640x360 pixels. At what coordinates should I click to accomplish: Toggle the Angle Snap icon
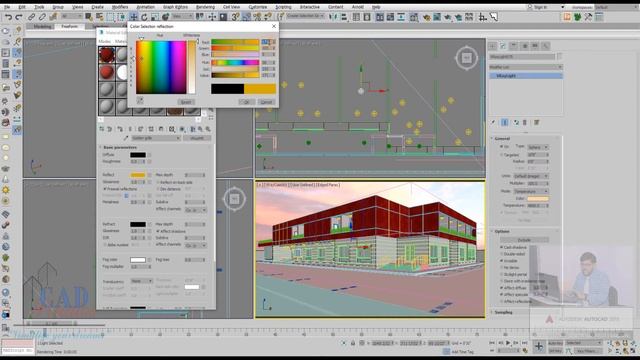pyautogui.click(x=247, y=17)
